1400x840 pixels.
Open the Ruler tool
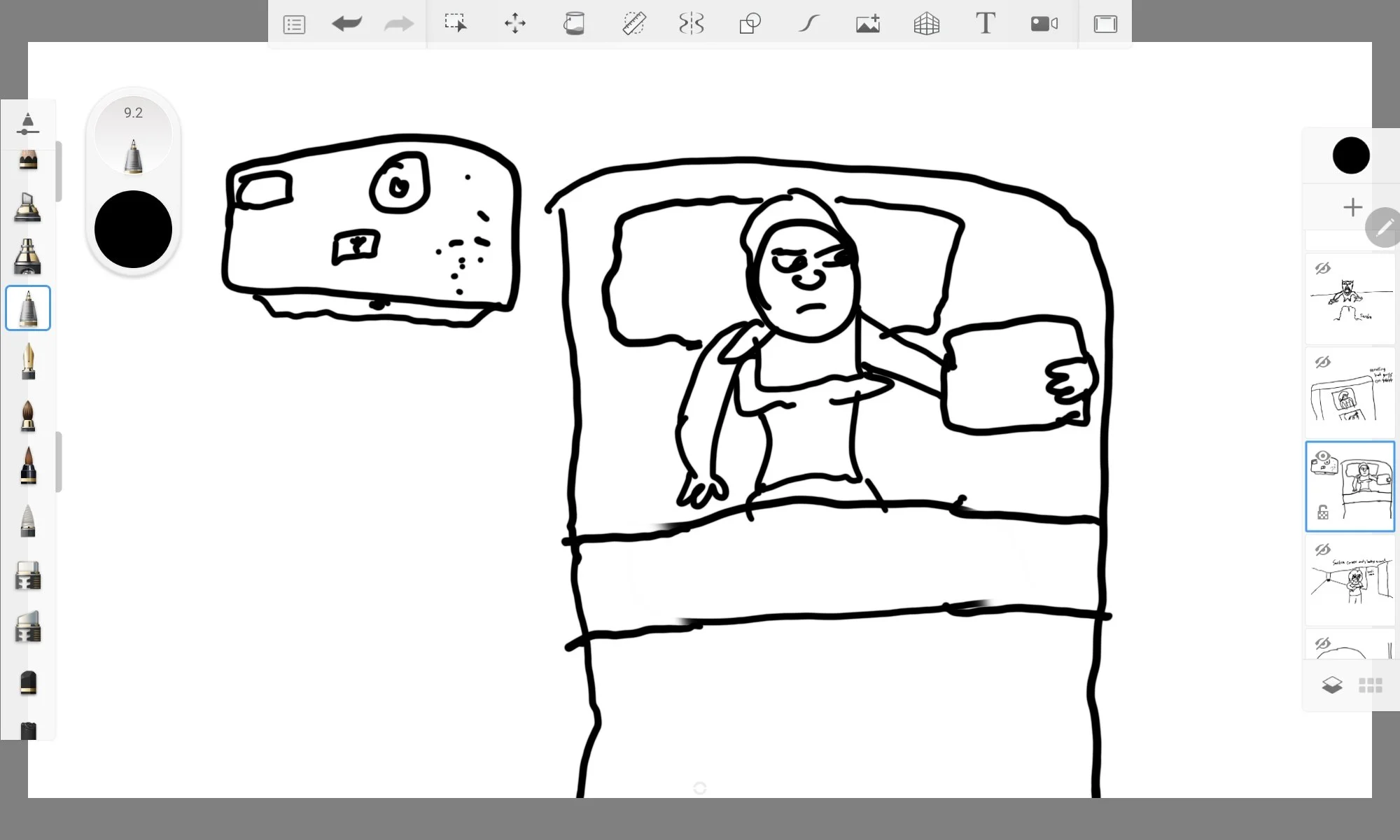tap(635, 23)
